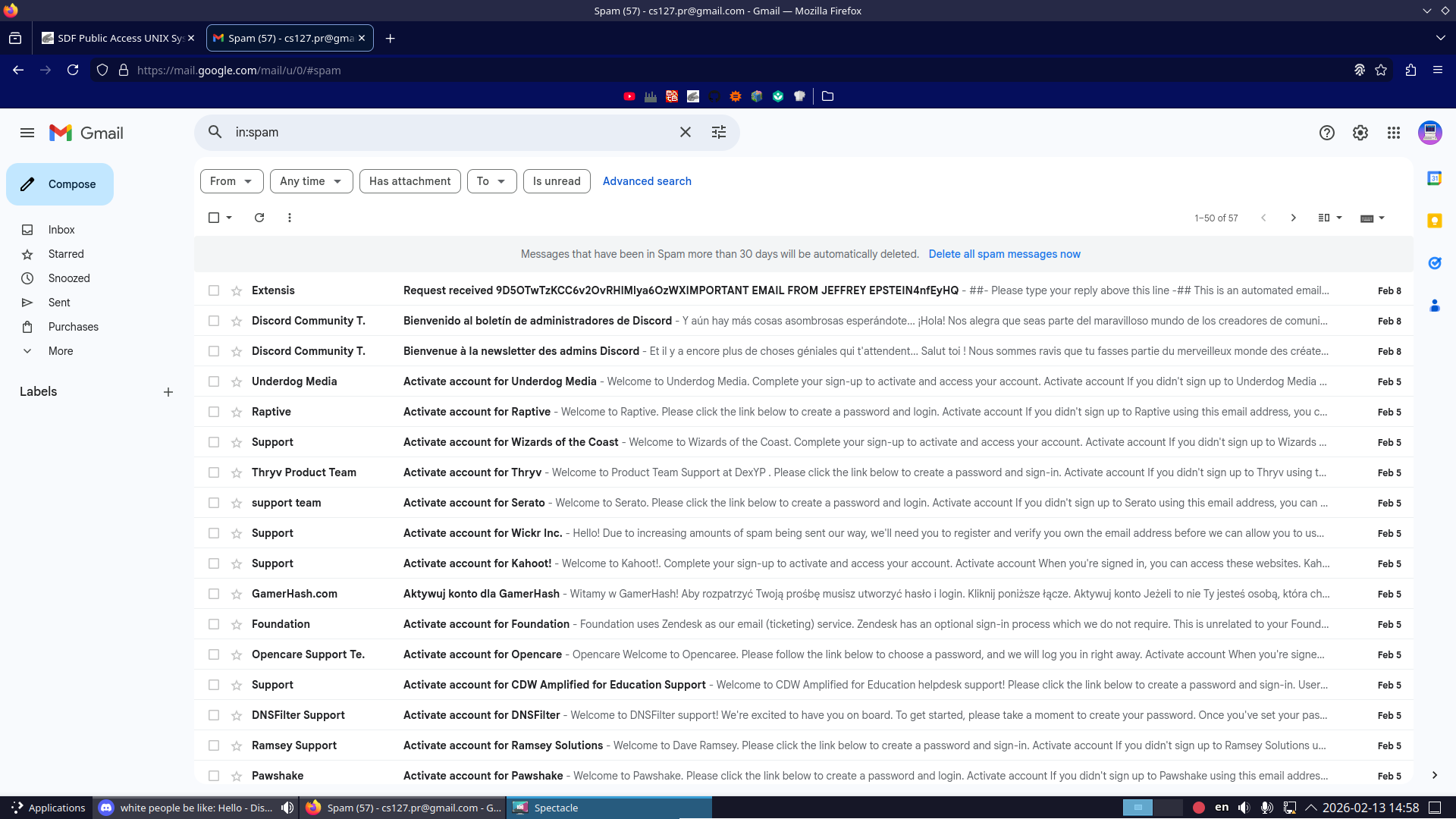Viewport: 1456px width, 819px height.
Task: Toggle the main menu hamburger icon
Action: (x=27, y=133)
